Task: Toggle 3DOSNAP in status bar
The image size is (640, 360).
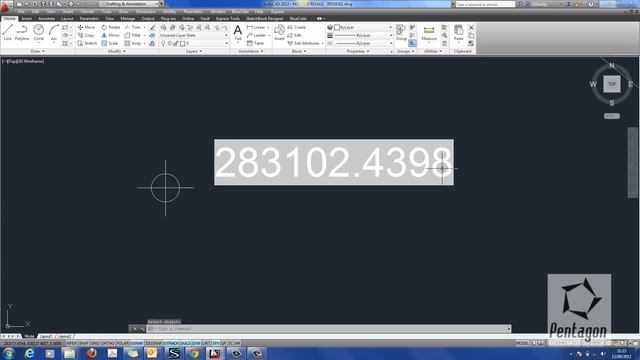Action: 153,343
